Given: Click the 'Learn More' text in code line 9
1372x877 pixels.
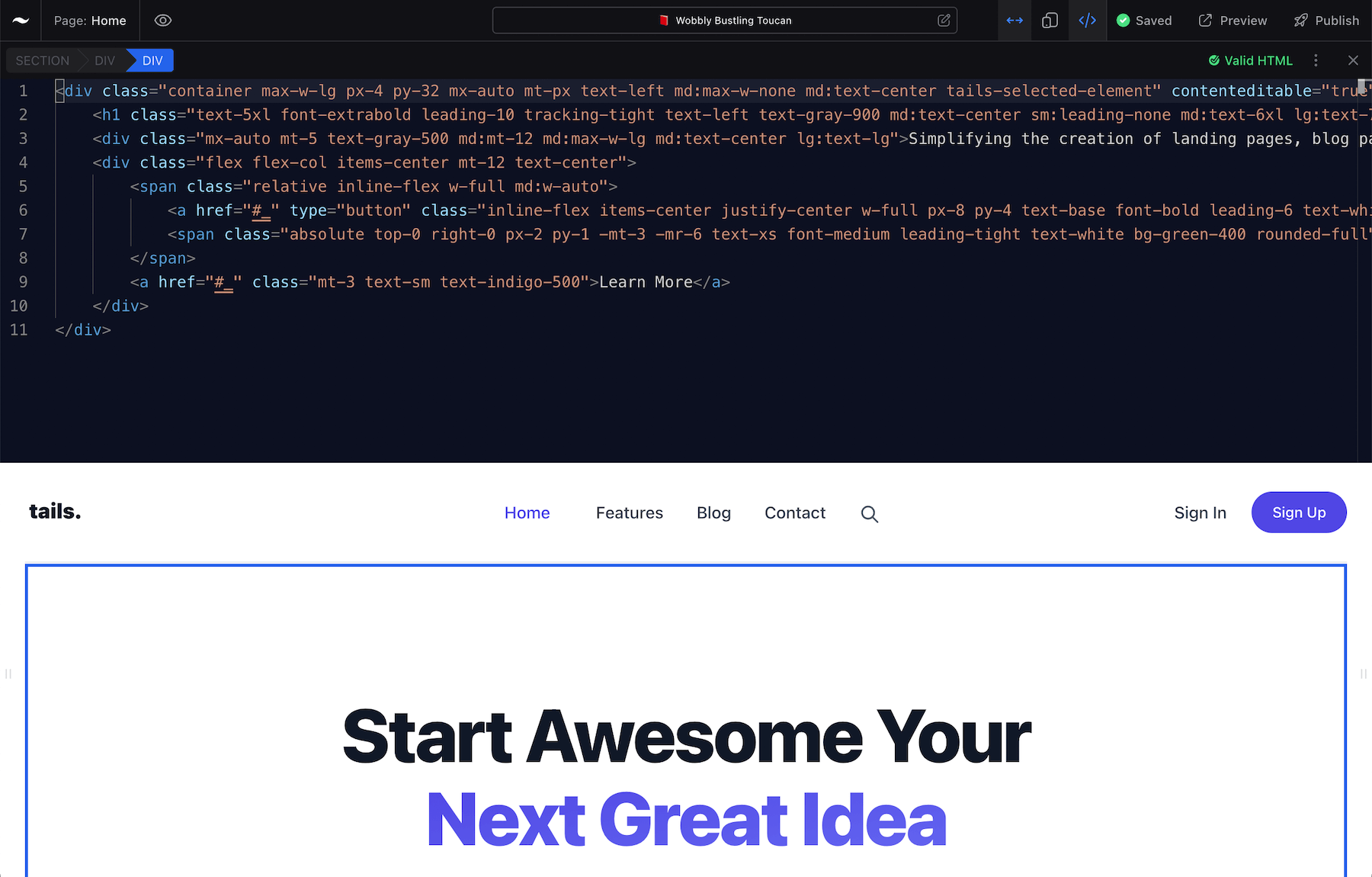Looking at the screenshot, I should [646, 282].
